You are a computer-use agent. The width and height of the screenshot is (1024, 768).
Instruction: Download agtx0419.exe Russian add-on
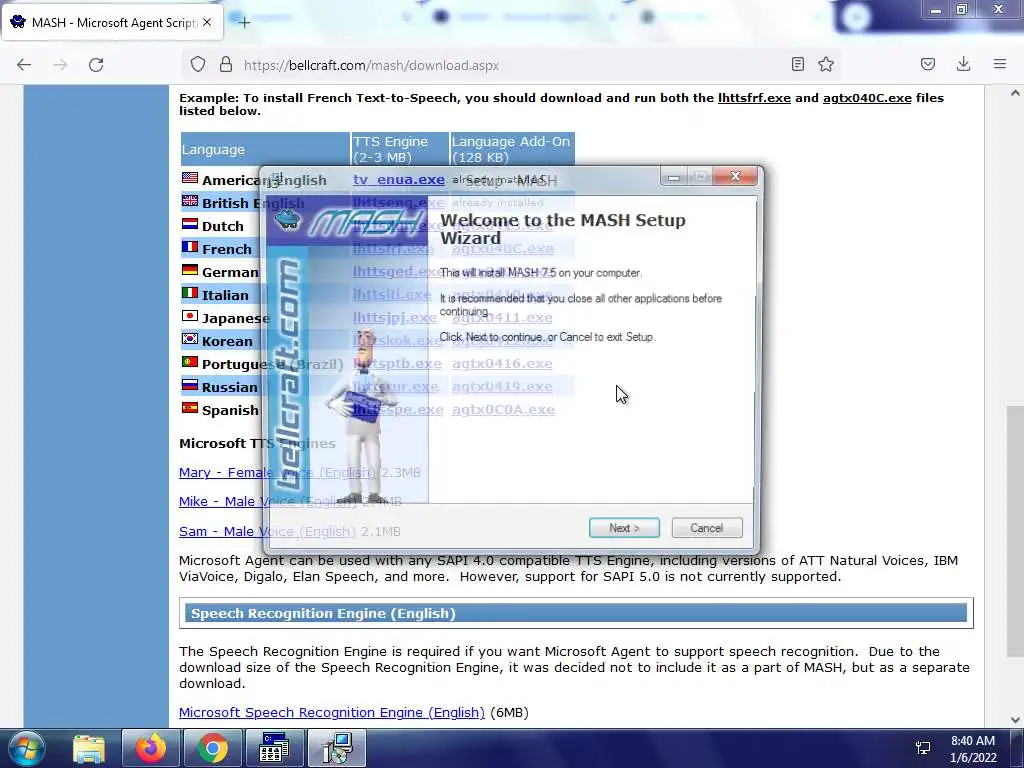tap(502, 387)
